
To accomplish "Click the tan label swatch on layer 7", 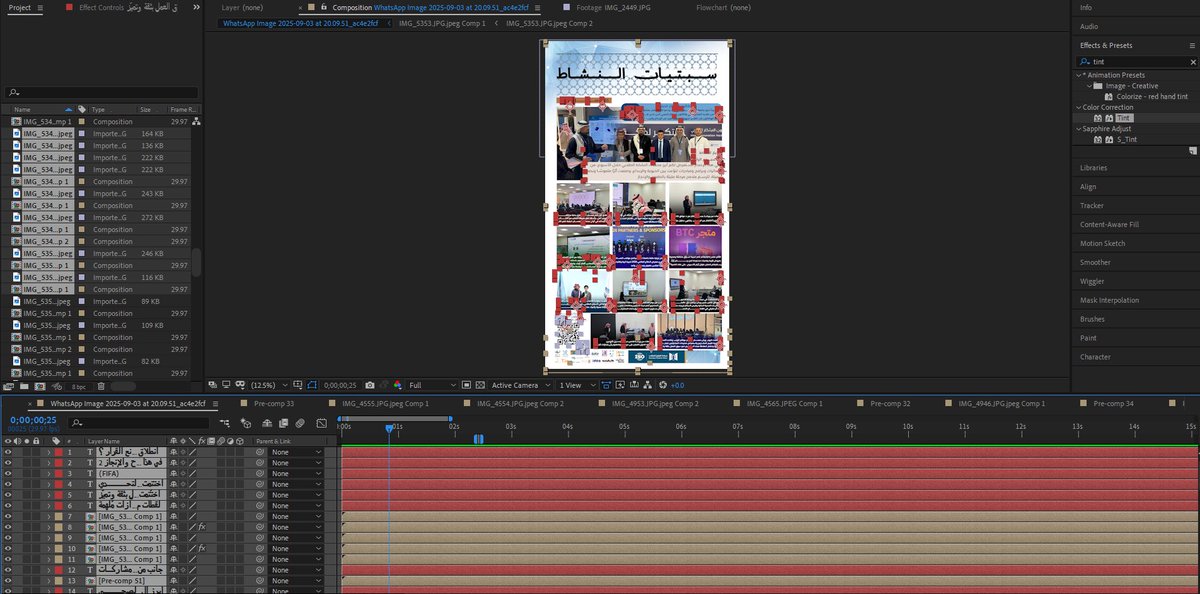I will coord(58,516).
